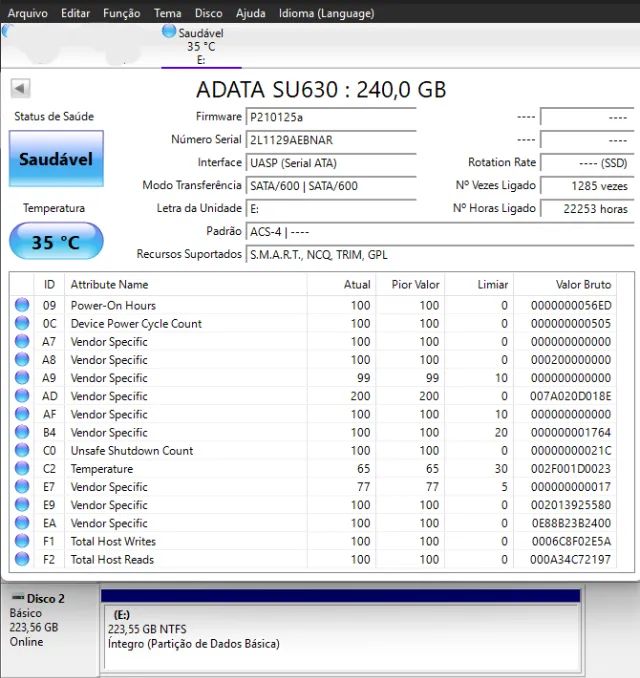Image resolution: width=640 pixels, height=678 pixels.
Task: Open the Disco menu
Action: pyautogui.click(x=208, y=13)
